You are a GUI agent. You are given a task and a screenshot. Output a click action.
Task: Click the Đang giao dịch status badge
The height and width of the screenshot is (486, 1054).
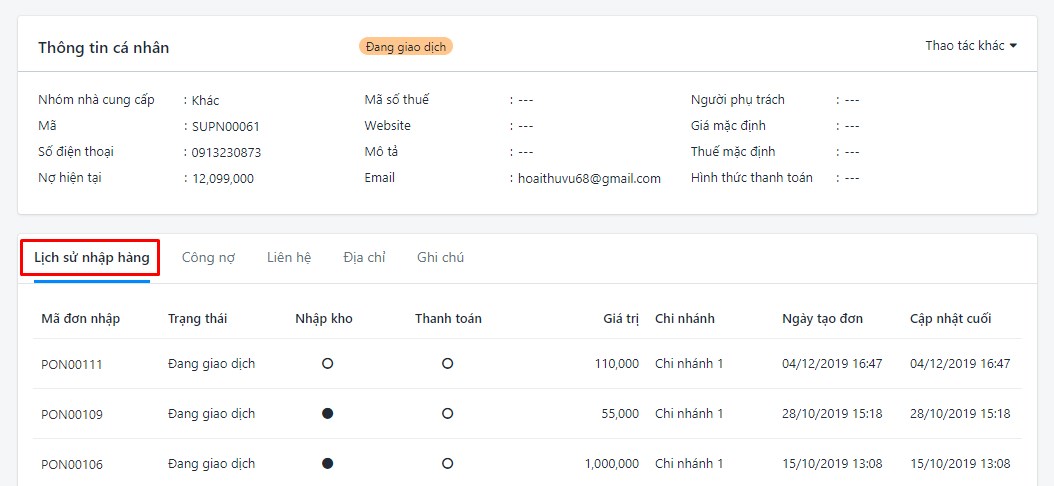coord(406,47)
